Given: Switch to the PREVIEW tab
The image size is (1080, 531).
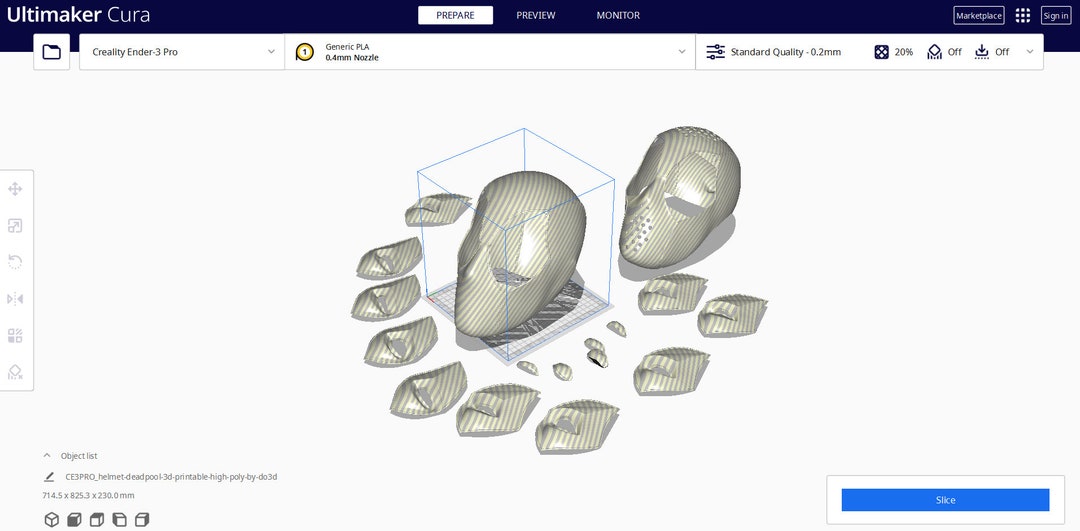Looking at the screenshot, I should pos(536,15).
